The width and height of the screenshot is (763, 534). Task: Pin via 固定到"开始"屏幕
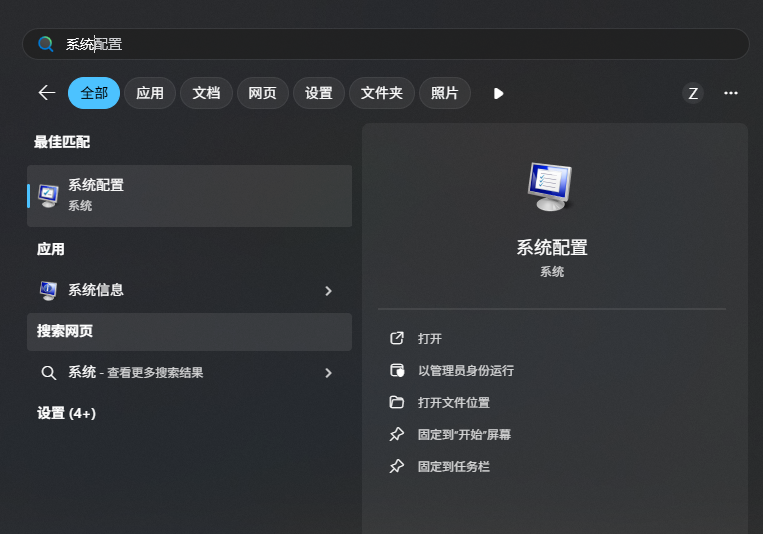464,435
